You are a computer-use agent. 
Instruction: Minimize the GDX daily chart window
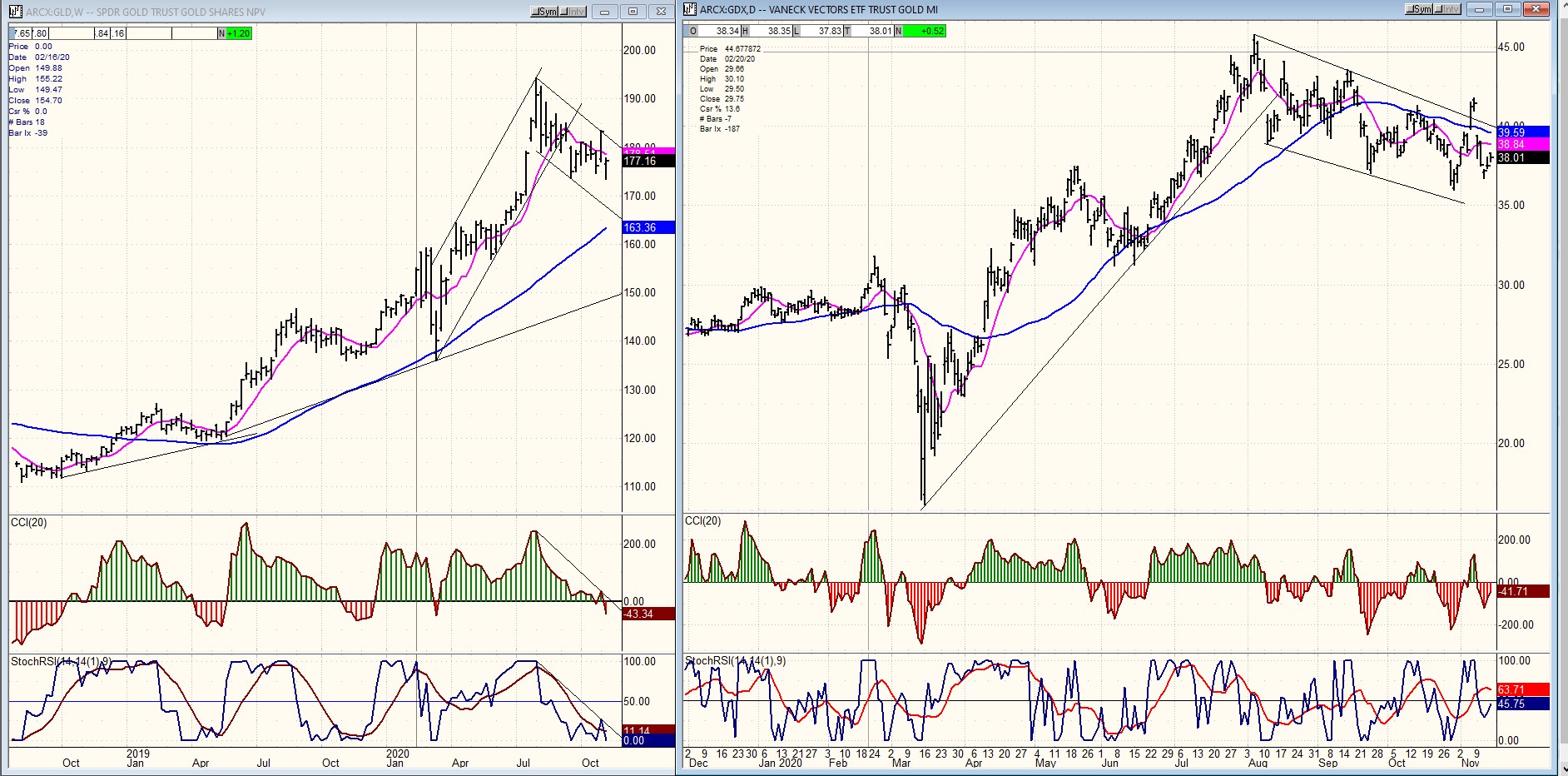(1480, 9)
